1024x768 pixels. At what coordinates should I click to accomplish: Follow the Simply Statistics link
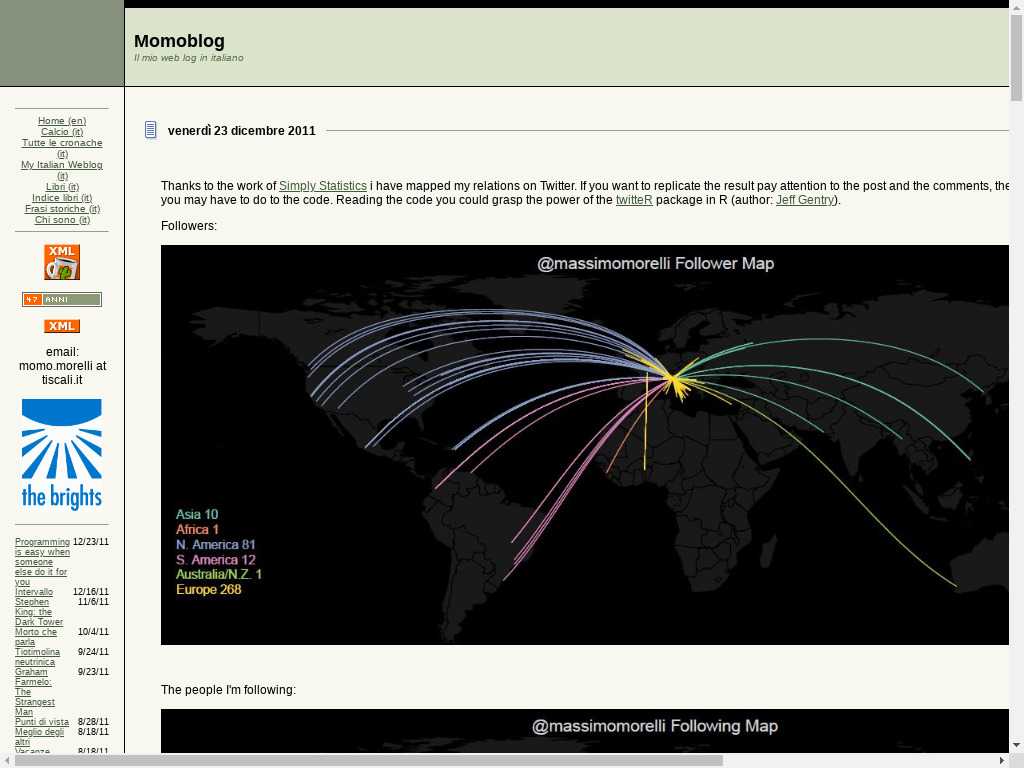click(x=322, y=186)
